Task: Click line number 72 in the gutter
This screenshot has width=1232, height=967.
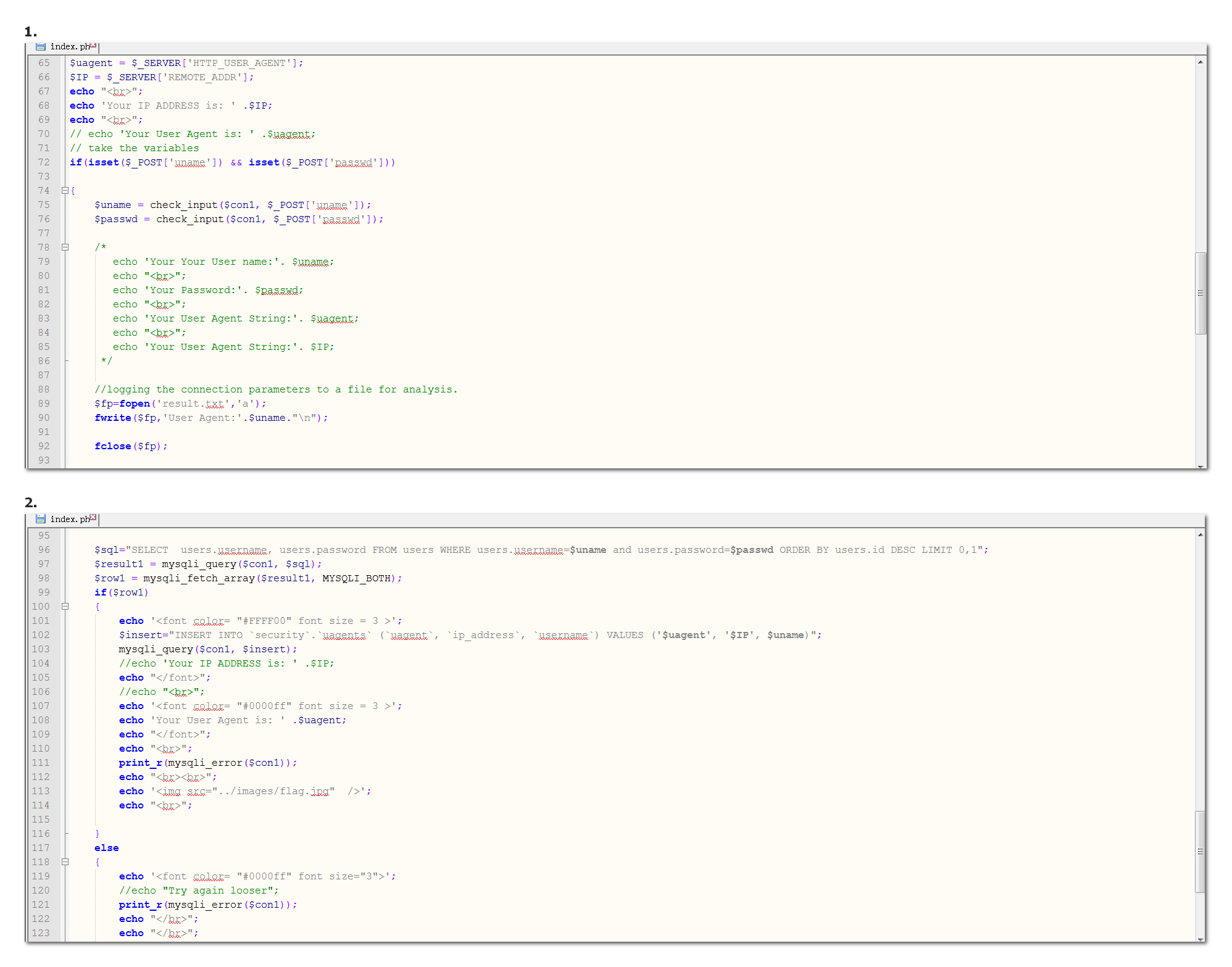Action: [x=44, y=162]
